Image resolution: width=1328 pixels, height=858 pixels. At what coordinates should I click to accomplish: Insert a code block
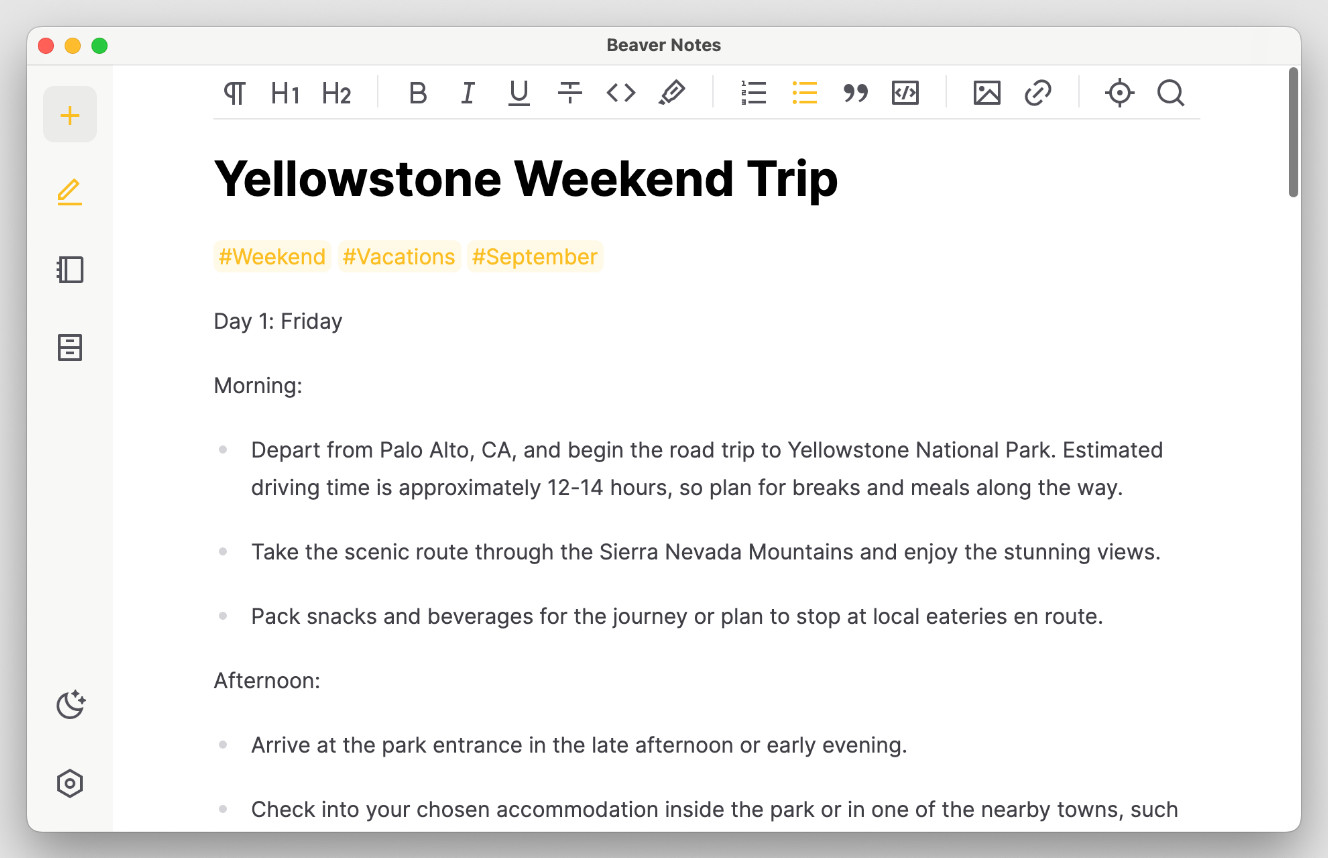pos(905,94)
